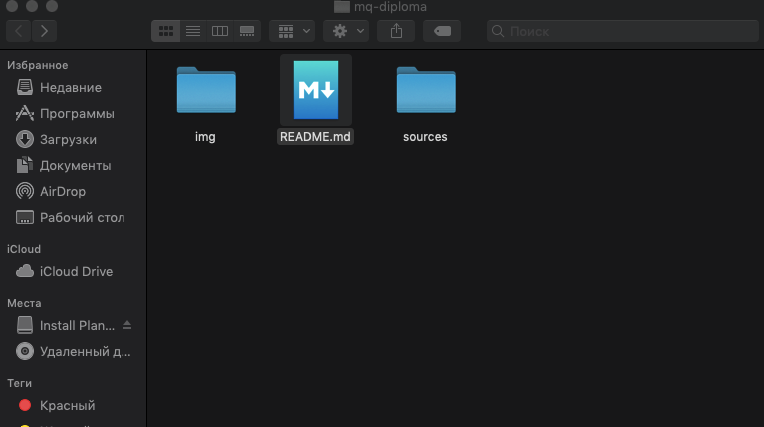764x427 pixels.
Task: Click the sources folder name label
Action: pos(425,136)
